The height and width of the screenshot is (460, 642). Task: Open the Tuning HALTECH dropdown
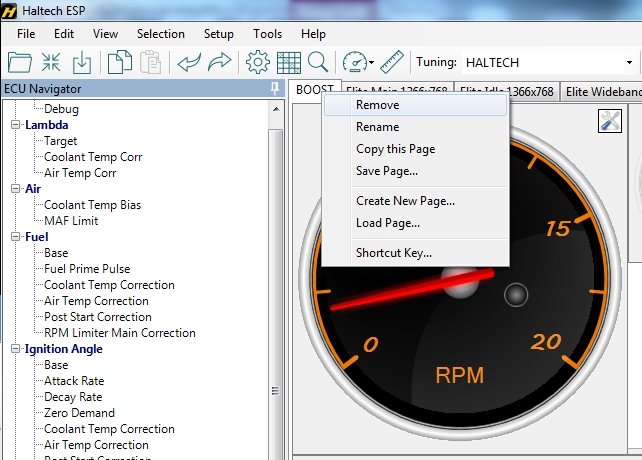[x=629, y=62]
